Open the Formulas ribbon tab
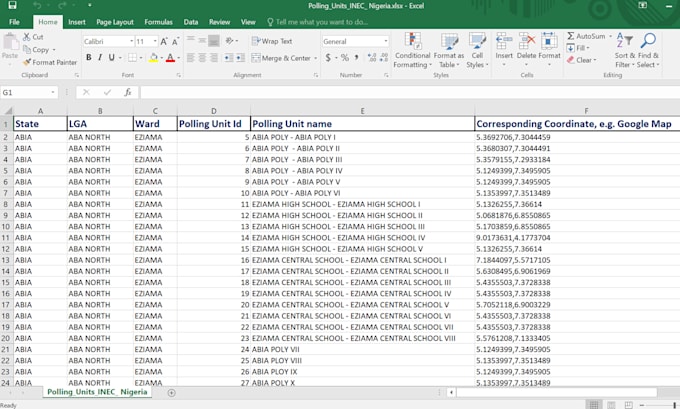 tap(157, 21)
